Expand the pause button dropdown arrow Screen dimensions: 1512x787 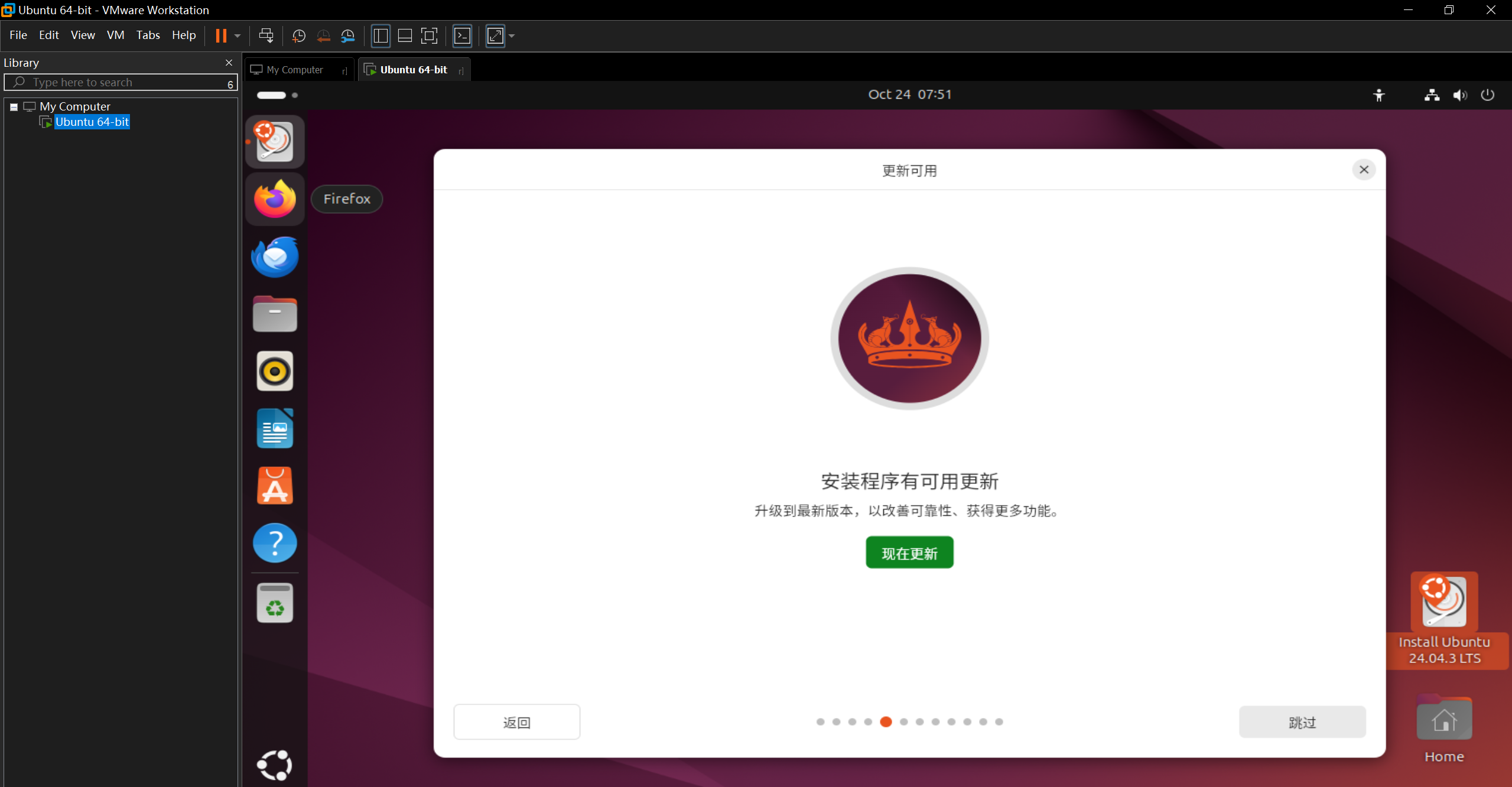tap(238, 36)
